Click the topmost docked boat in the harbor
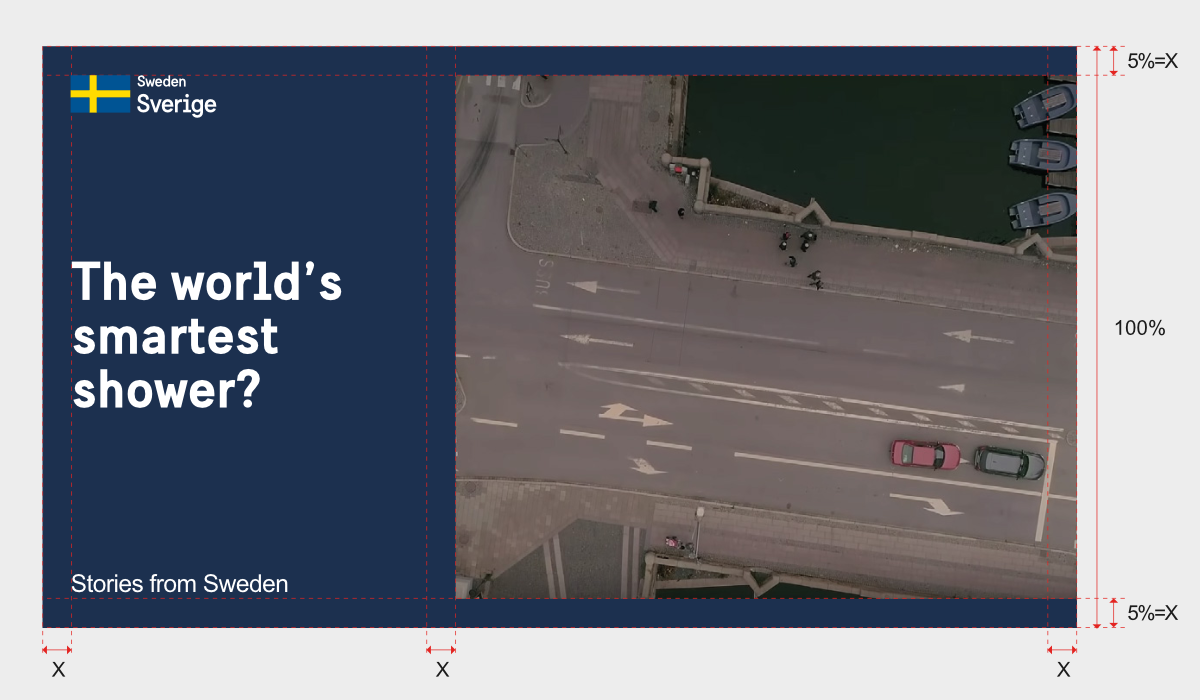 [1040, 105]
